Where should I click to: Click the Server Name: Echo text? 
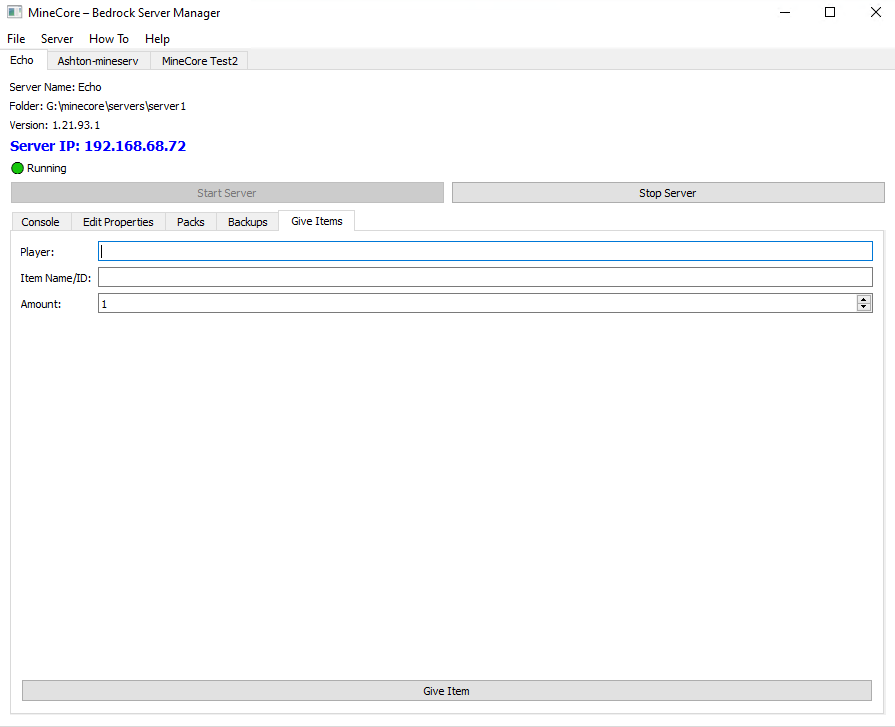tap(55, 87)
